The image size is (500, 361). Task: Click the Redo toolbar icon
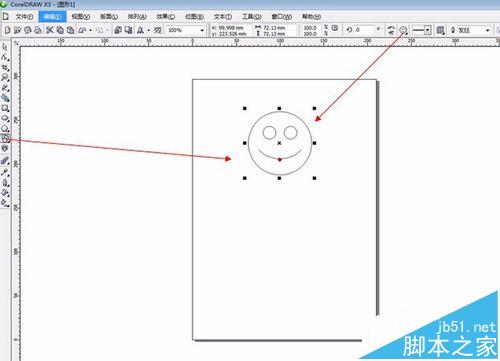pos(99,30)
